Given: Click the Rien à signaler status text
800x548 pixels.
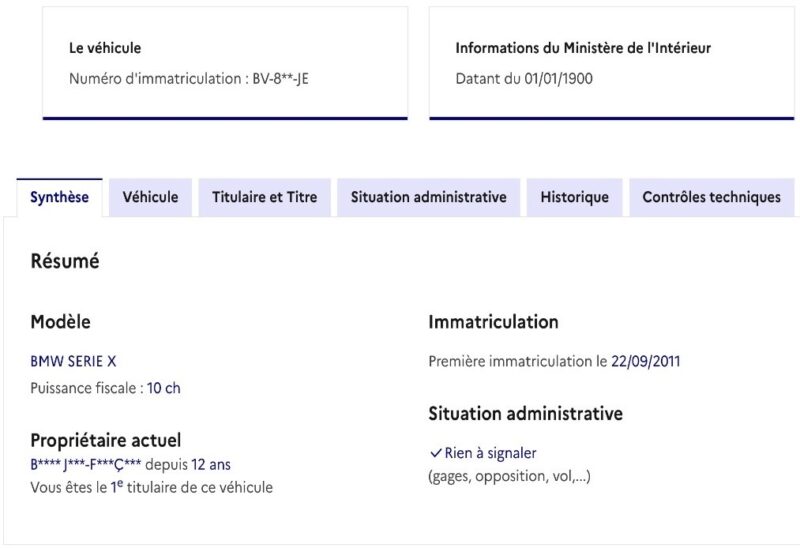Looking at the screenshot, I should pyautogui.click(x=490, y=453).
